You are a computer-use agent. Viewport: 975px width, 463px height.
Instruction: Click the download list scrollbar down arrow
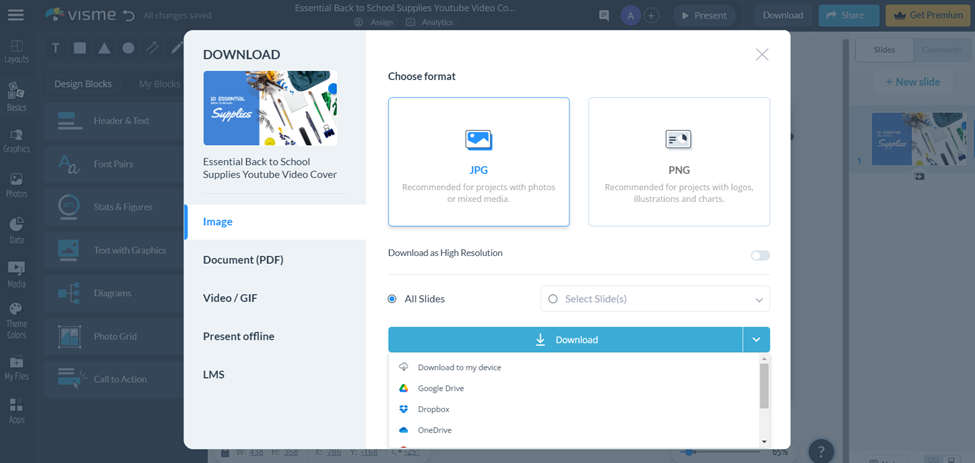pos(764,441)
